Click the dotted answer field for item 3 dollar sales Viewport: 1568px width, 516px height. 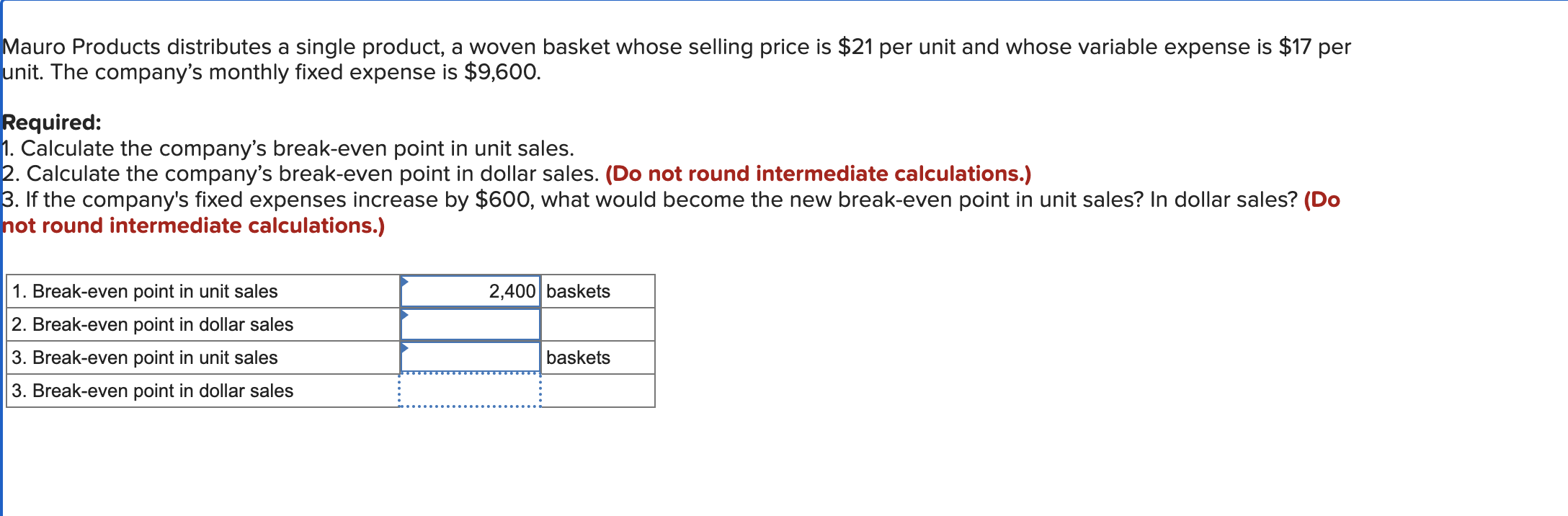[470, 389]
